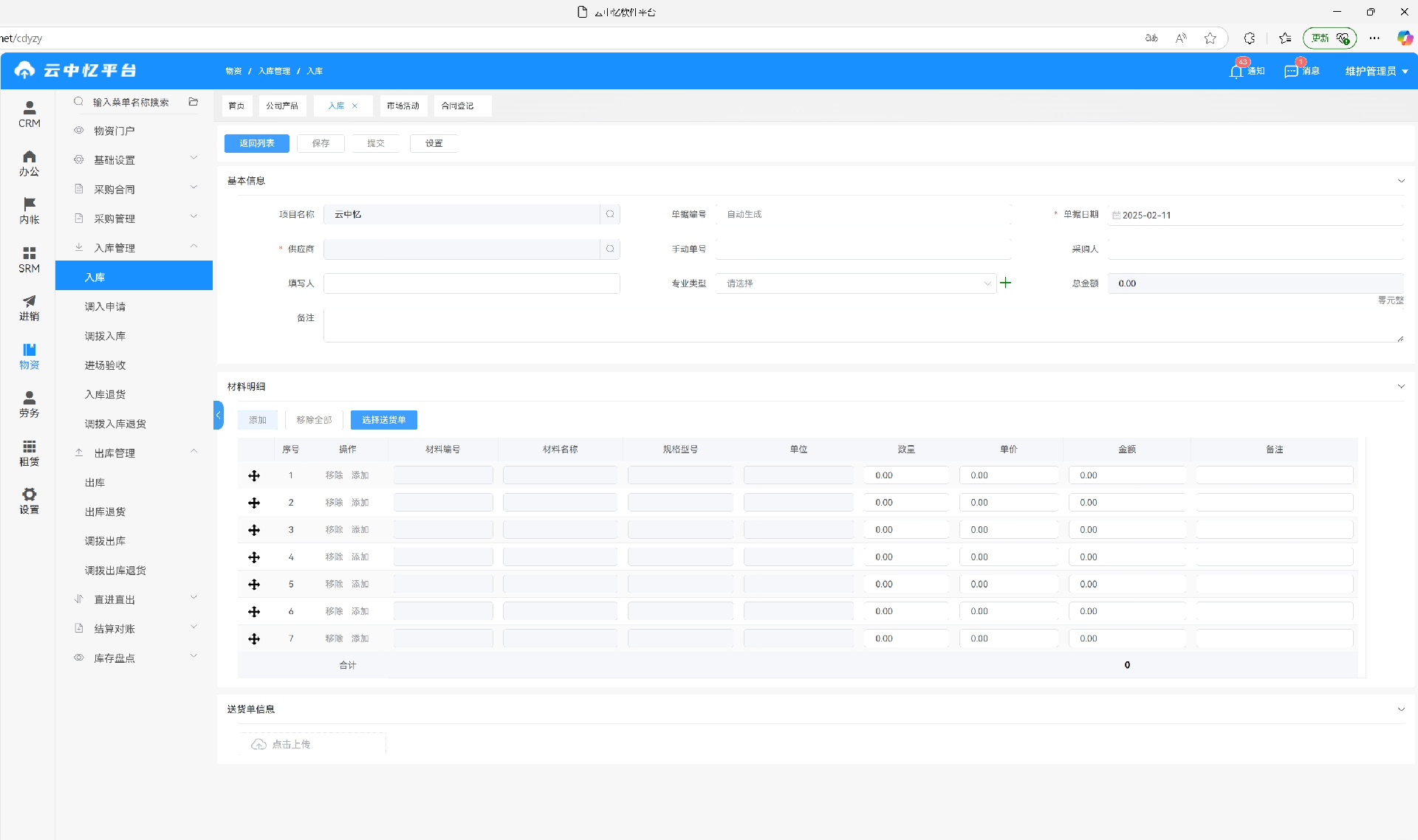This screenshot has height=840, width=1418.
Task: Collapse the 基本信息 section chevron
Action: point(1401,181)
